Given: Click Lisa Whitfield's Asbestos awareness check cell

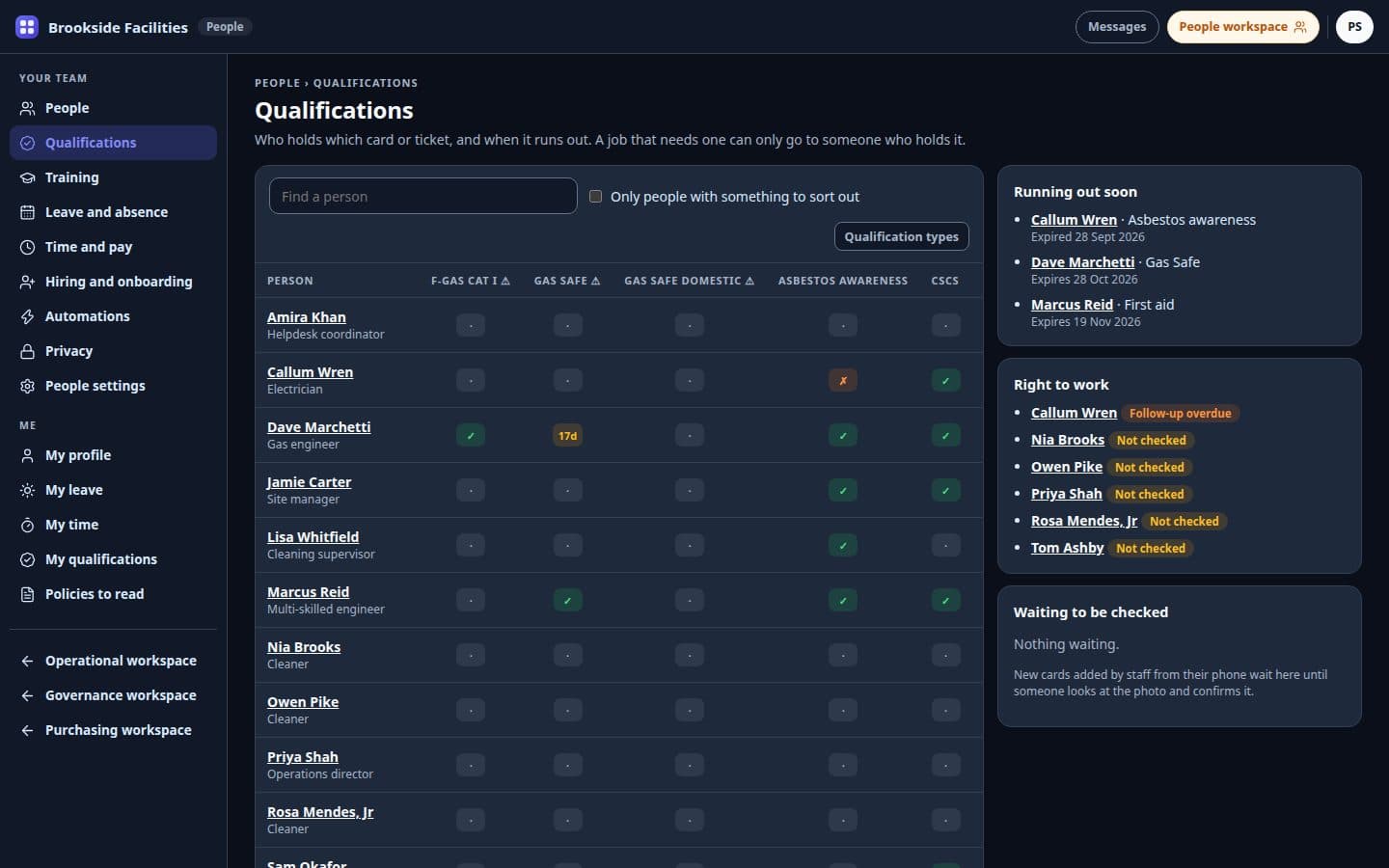Looking at the screenshot, I should 843,546.
